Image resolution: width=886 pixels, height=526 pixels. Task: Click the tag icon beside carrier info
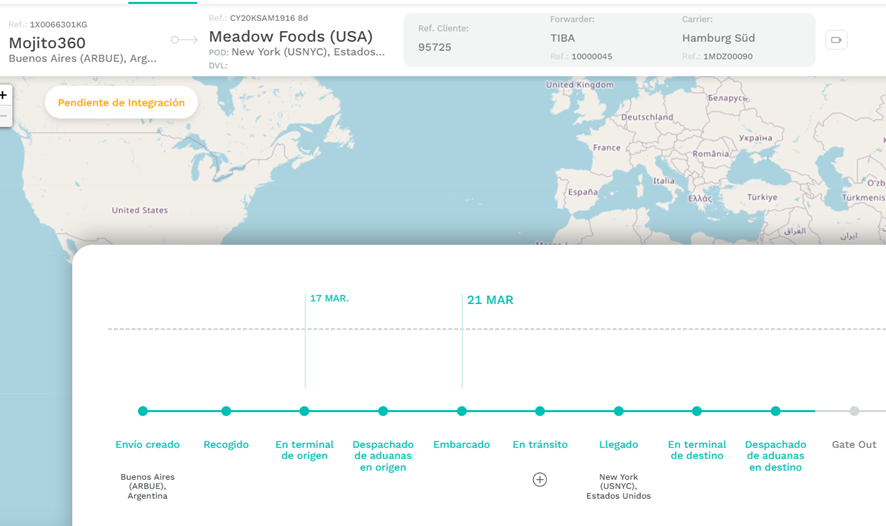(x=836, y=40)
